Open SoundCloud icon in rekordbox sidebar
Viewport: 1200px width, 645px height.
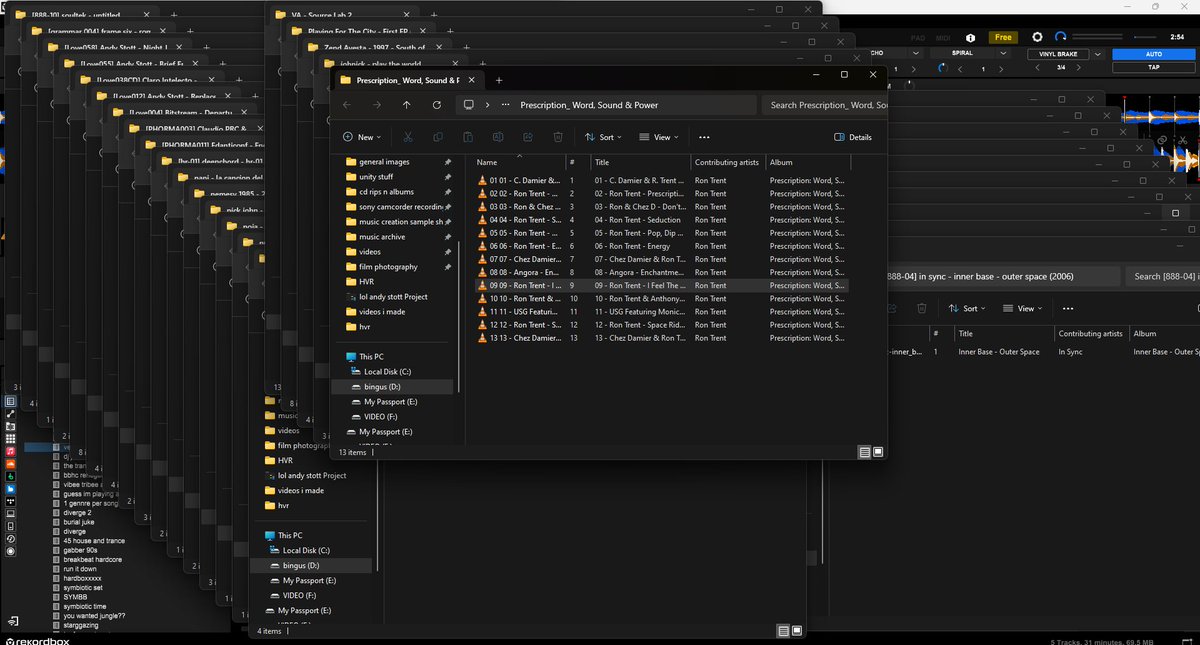(11, 464)
